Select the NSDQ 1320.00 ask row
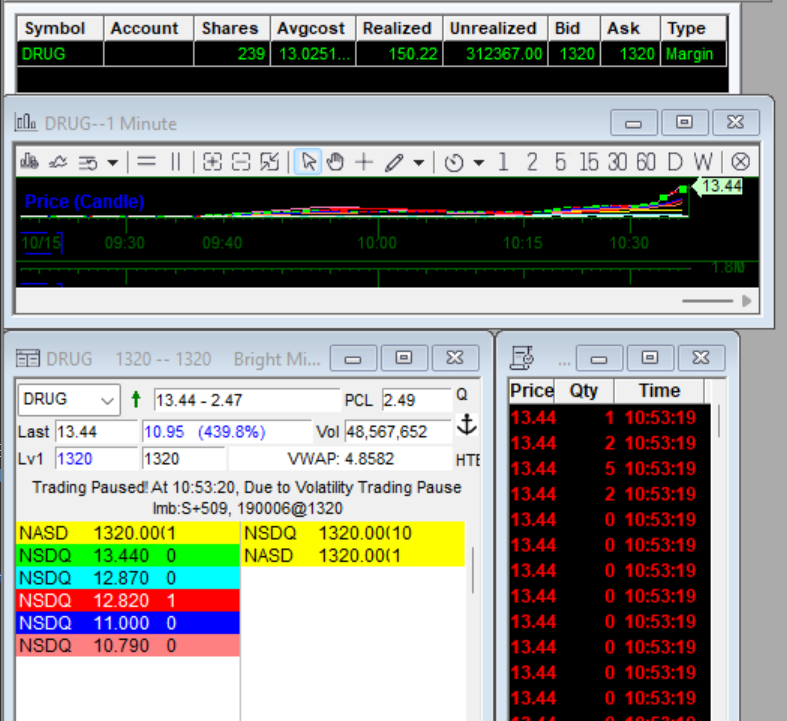Screen dimensions: 787x721 pyautogui.click(x=353, y=533)
